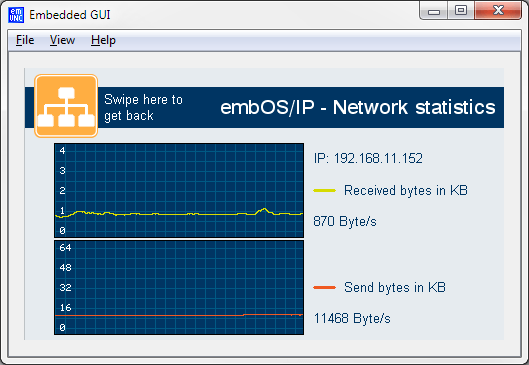Click the 11468 Byte/s send rate value
This screenshot has height=365, width=529.
352,318
